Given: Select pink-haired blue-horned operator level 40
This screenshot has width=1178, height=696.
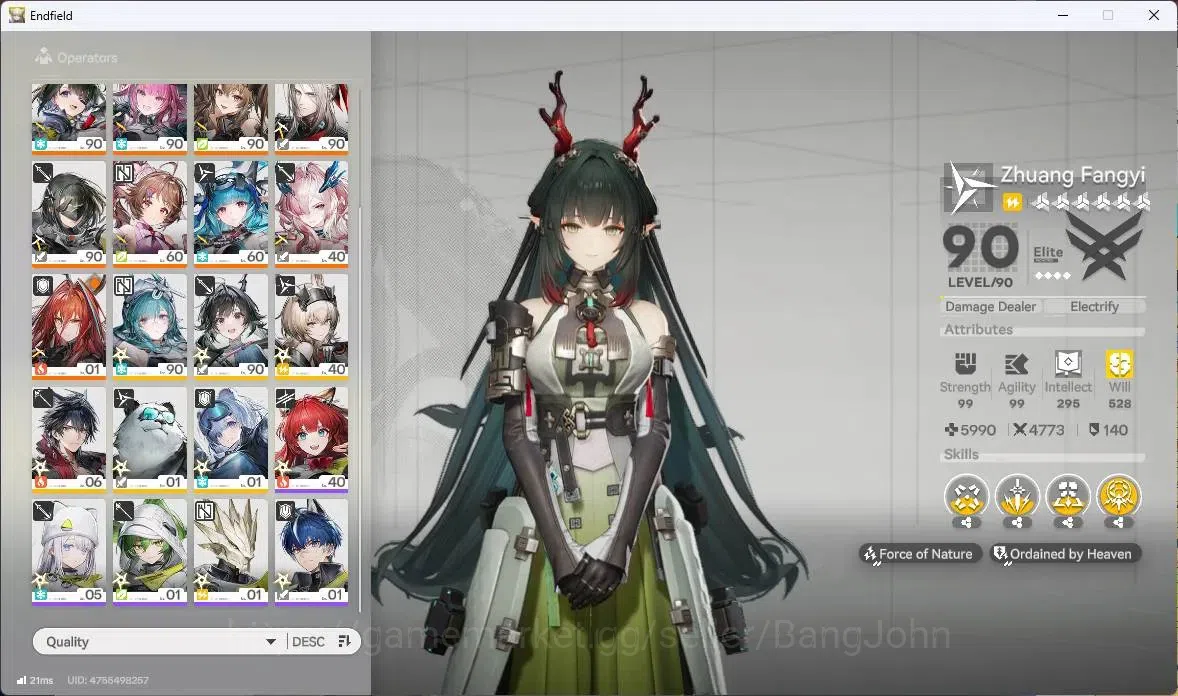Looking at the screenshot, I should coord(312,213).
